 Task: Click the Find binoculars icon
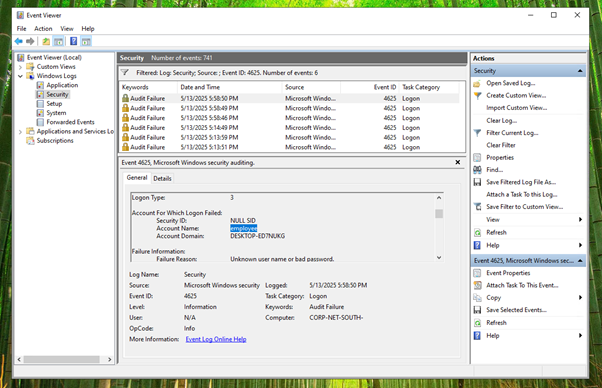tap(477, 170)
